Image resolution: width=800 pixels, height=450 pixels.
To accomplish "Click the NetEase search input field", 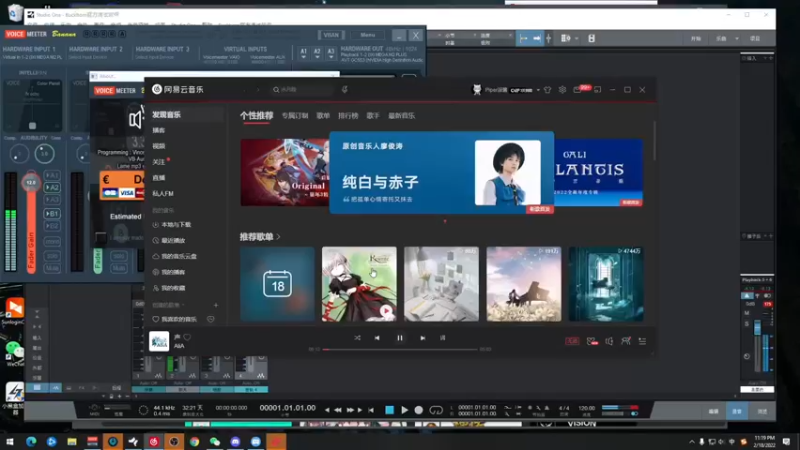I will click(302, 90).
